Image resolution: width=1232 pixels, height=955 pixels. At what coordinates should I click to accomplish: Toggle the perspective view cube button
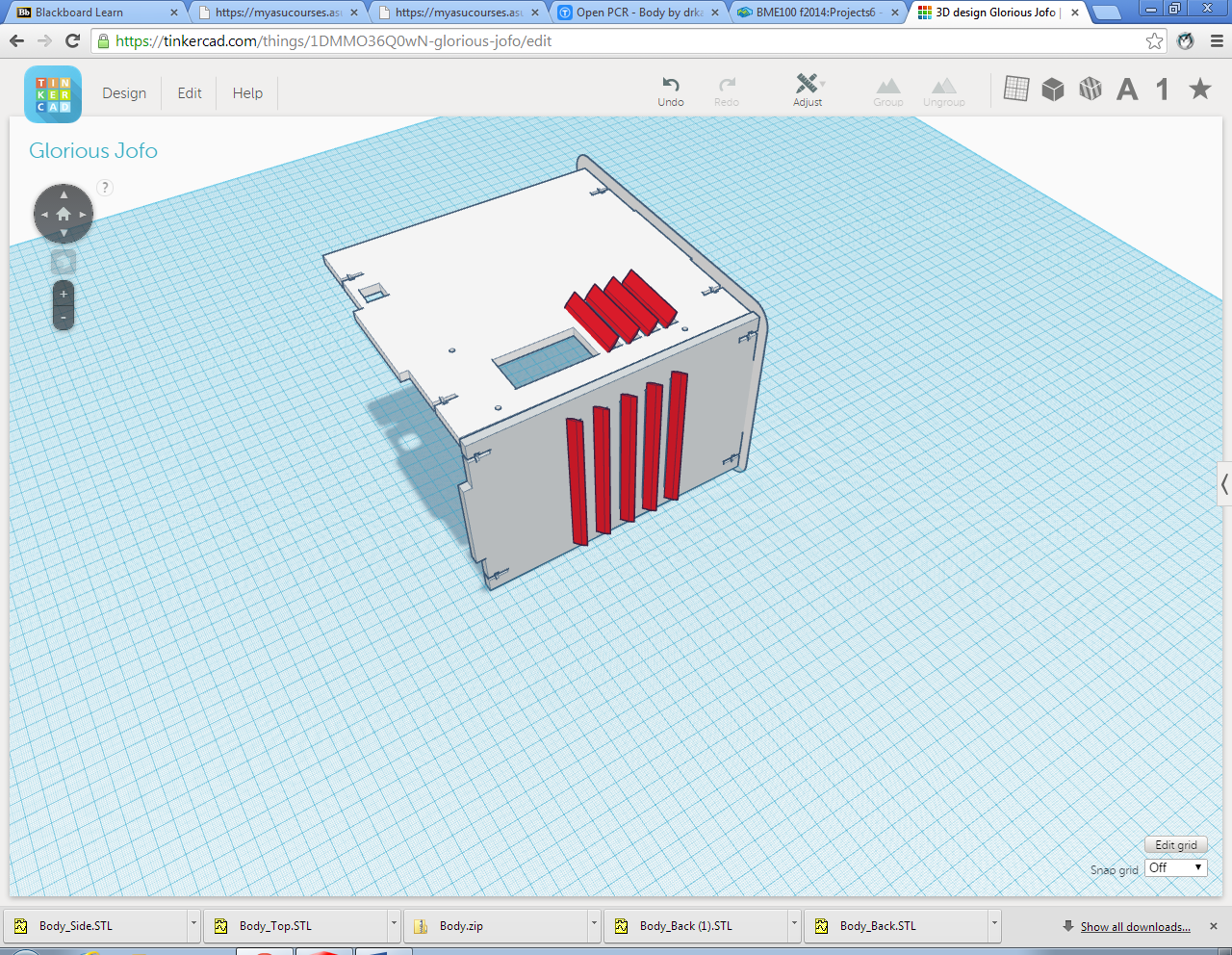(64, 262)
